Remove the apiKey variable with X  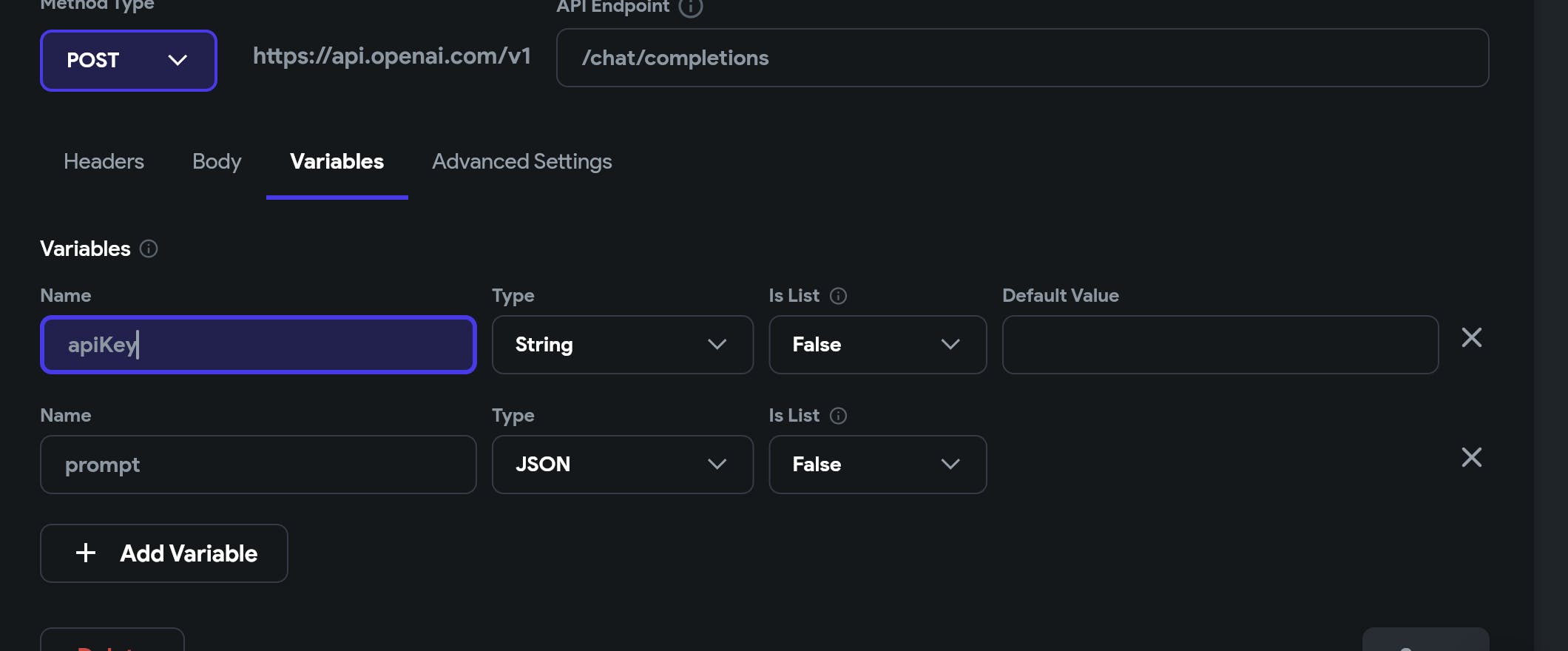(1471, 338)
